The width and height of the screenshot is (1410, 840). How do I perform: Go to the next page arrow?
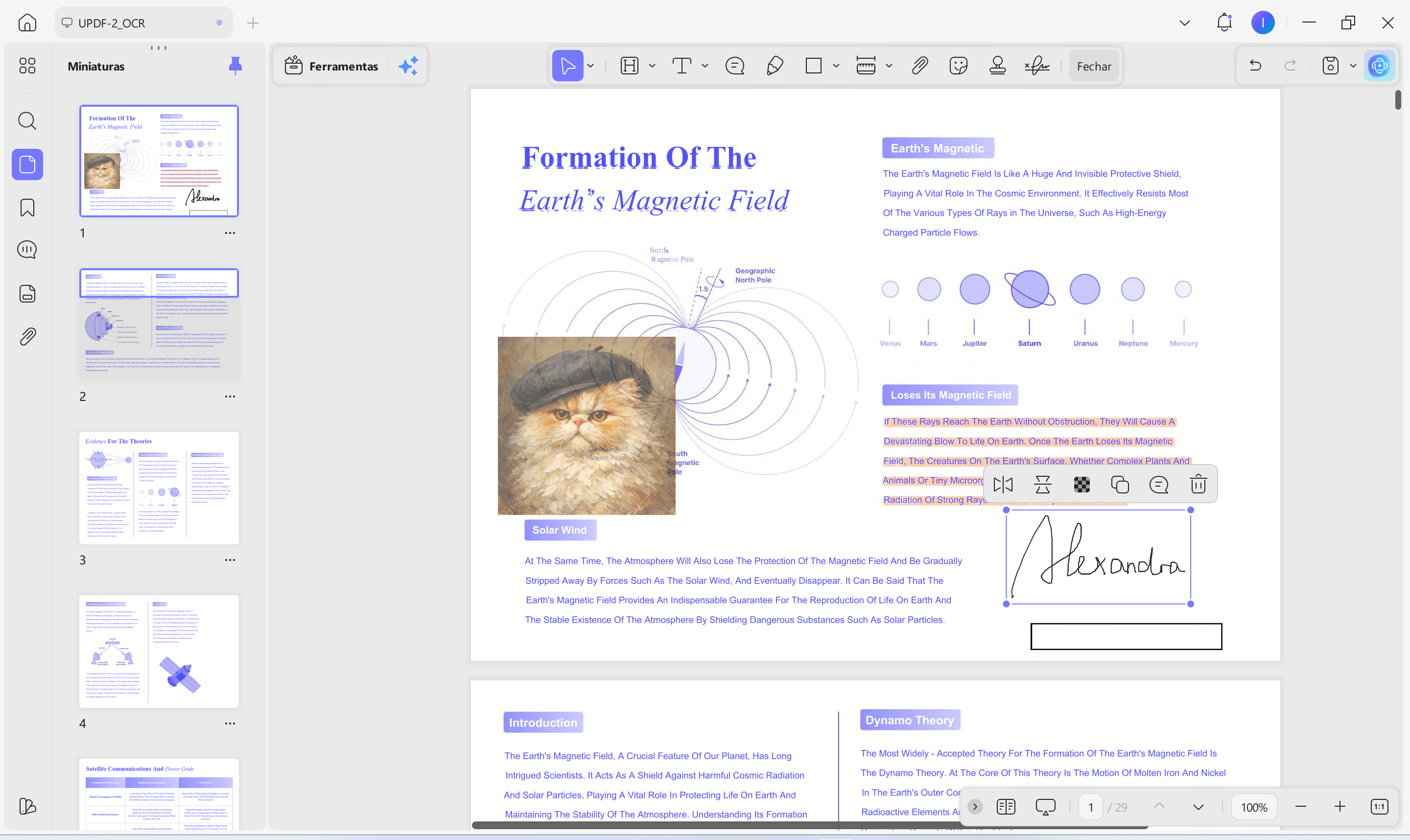(x=1198, y=807)
